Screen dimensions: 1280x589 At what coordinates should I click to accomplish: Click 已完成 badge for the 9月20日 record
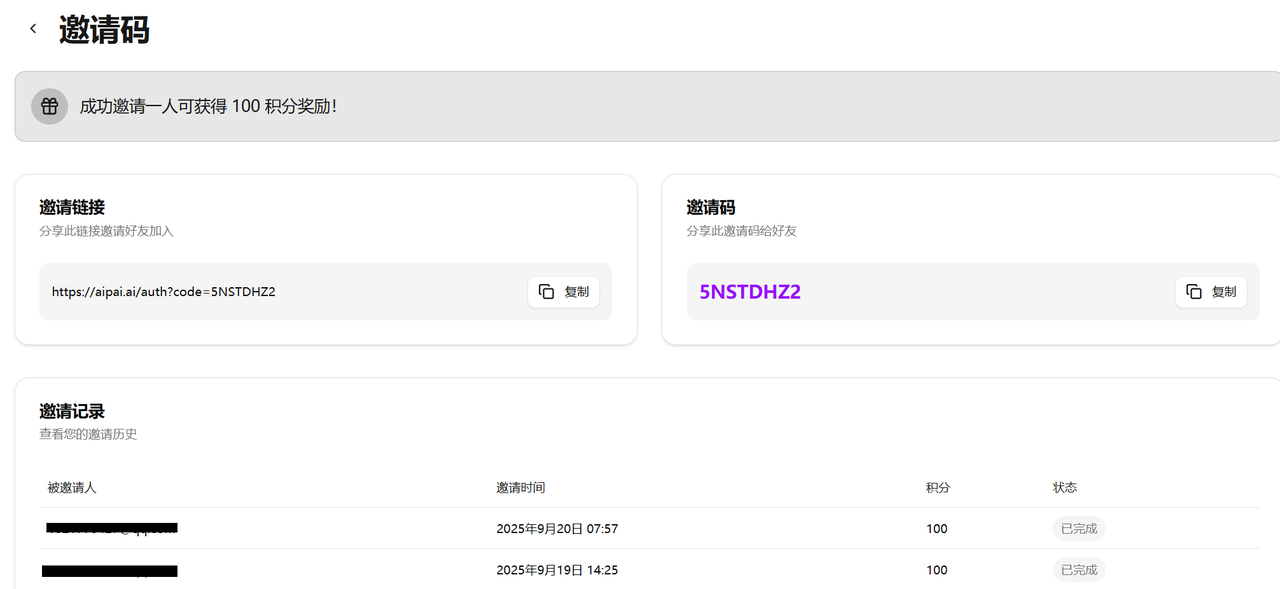pyautogui.click(x=1078, y=528)
